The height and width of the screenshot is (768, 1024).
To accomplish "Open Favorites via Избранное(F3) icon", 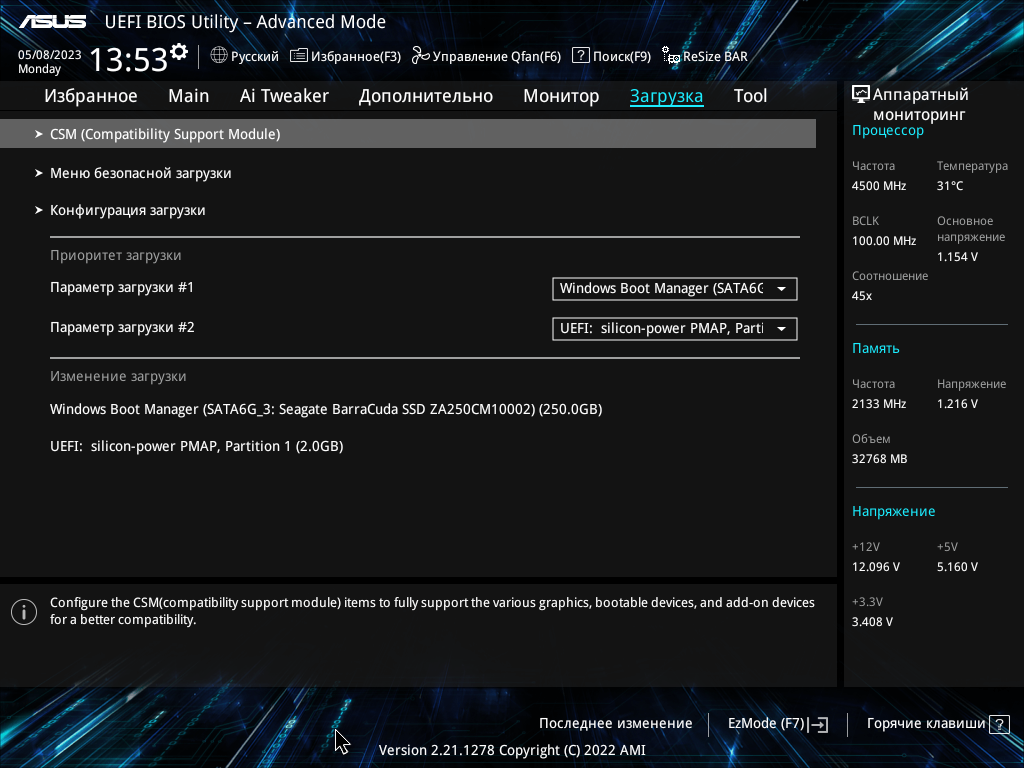I will [299, 56].
